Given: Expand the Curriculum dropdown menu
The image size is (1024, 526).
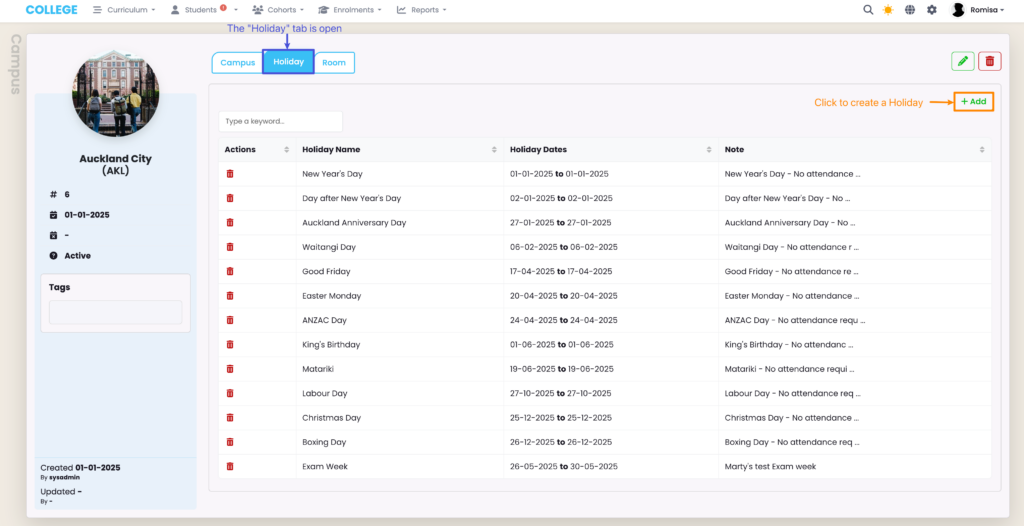Looking at the screenshot, I should 124,10.
